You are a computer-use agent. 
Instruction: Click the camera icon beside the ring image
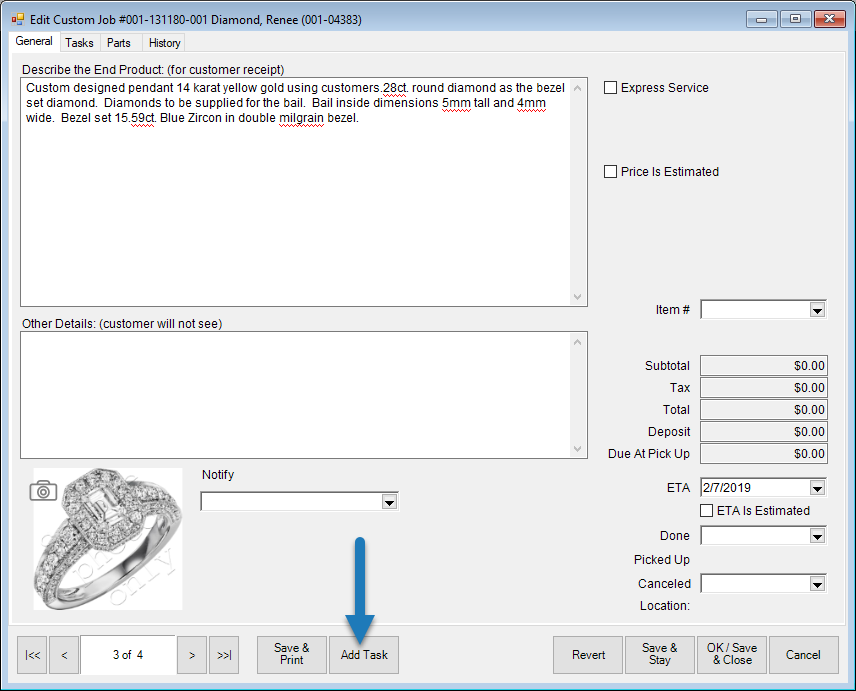43,490
